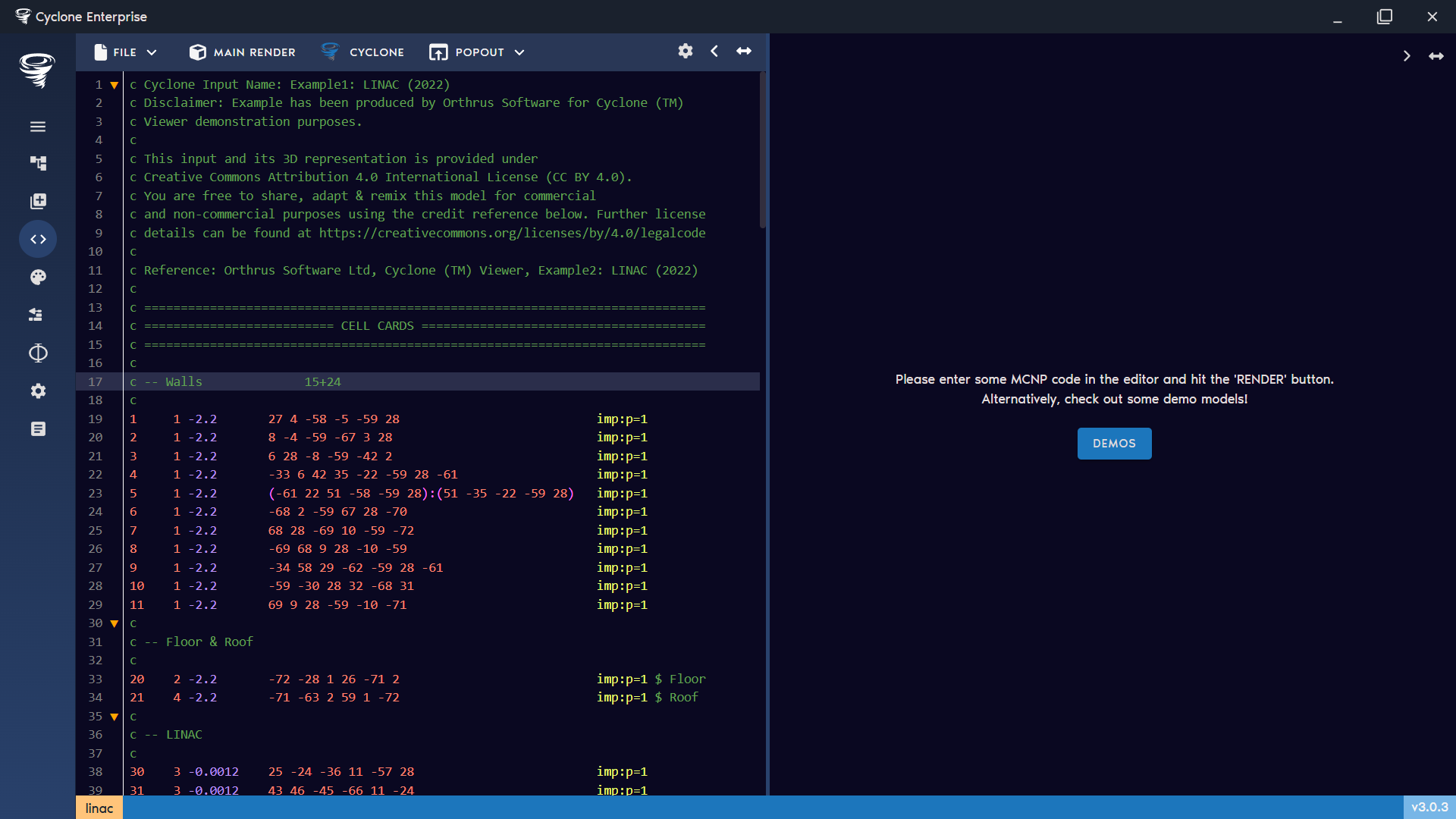Viewport: 1456px width, 819px height.
Task: Click the contrast/orientation sidebar icon
Action: pyautogui.click(x=38, y=353)
